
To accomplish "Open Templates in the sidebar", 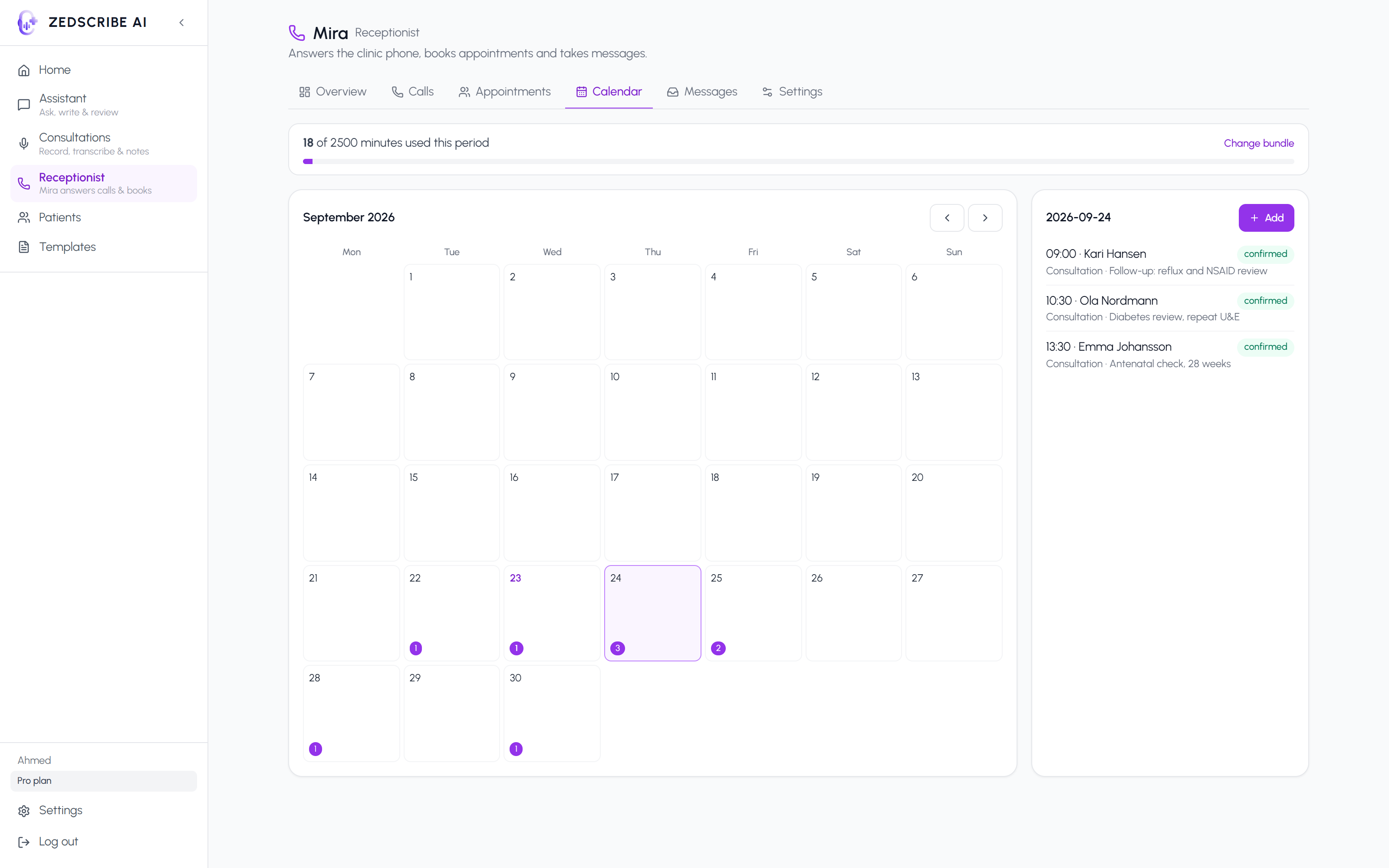I will [x=103, y=247].
